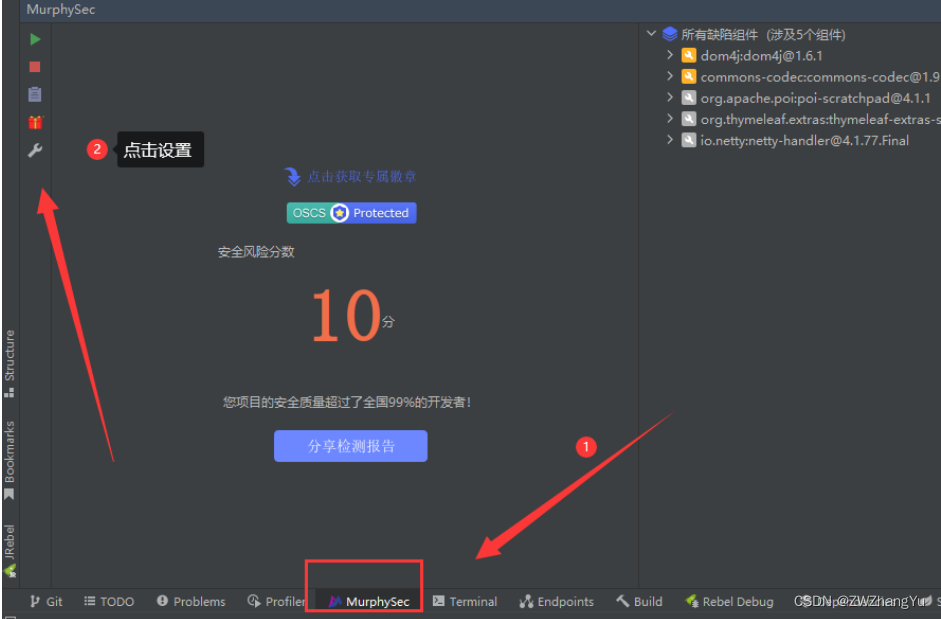Screen dimensions: 941x619
Task: Open the Problems tool window tab
Action: [191, 601]
